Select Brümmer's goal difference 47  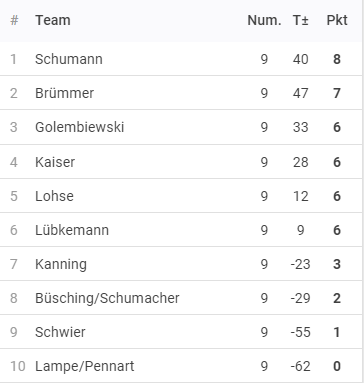(x=301, y=93)
